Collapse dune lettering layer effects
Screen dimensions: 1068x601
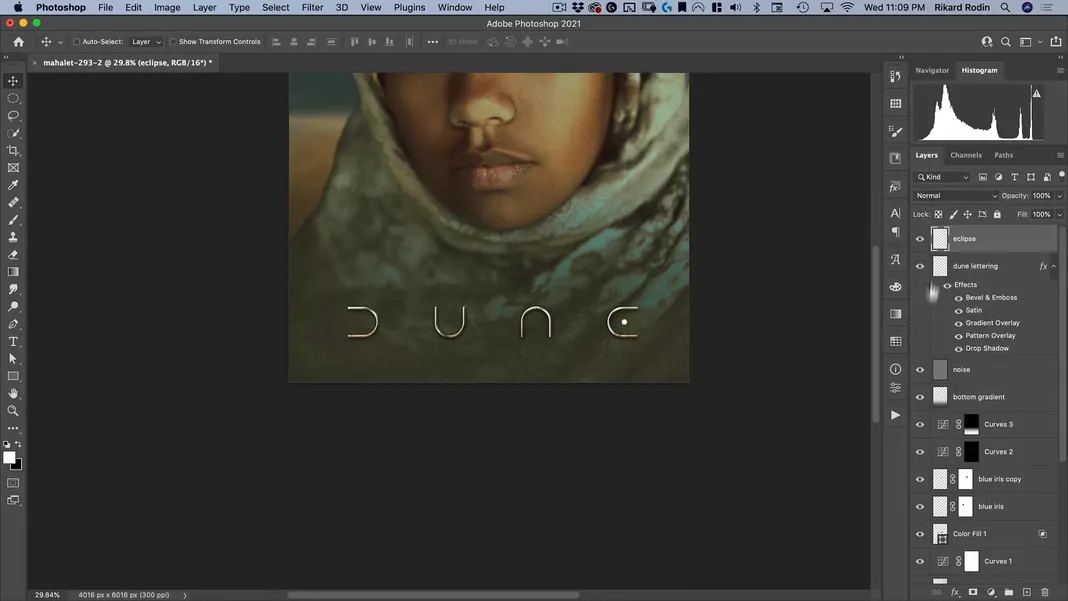(x=1054, y=266)
